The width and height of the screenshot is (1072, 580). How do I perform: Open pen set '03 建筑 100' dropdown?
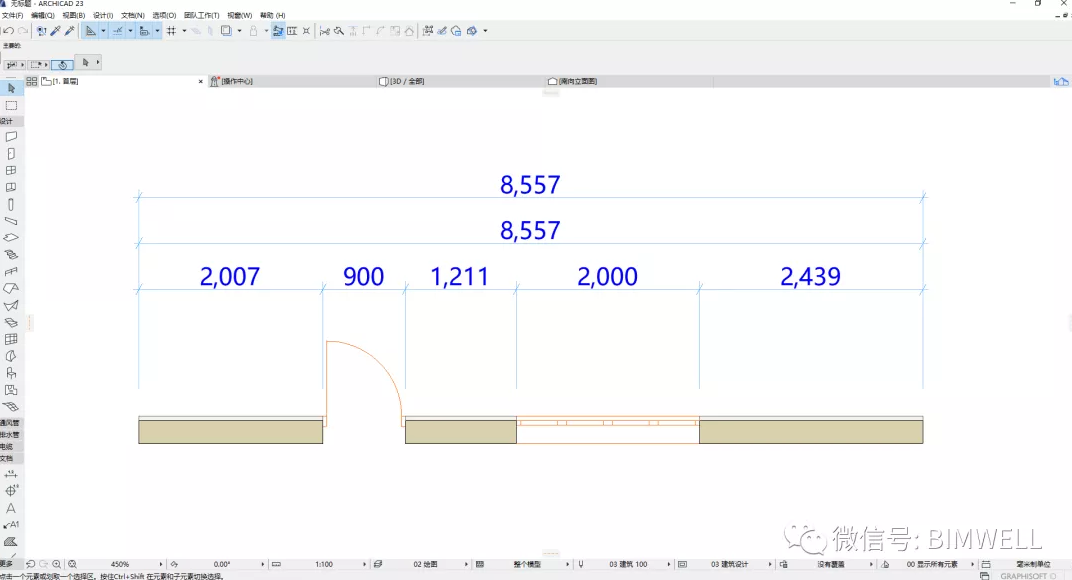[x=668, y=564]
